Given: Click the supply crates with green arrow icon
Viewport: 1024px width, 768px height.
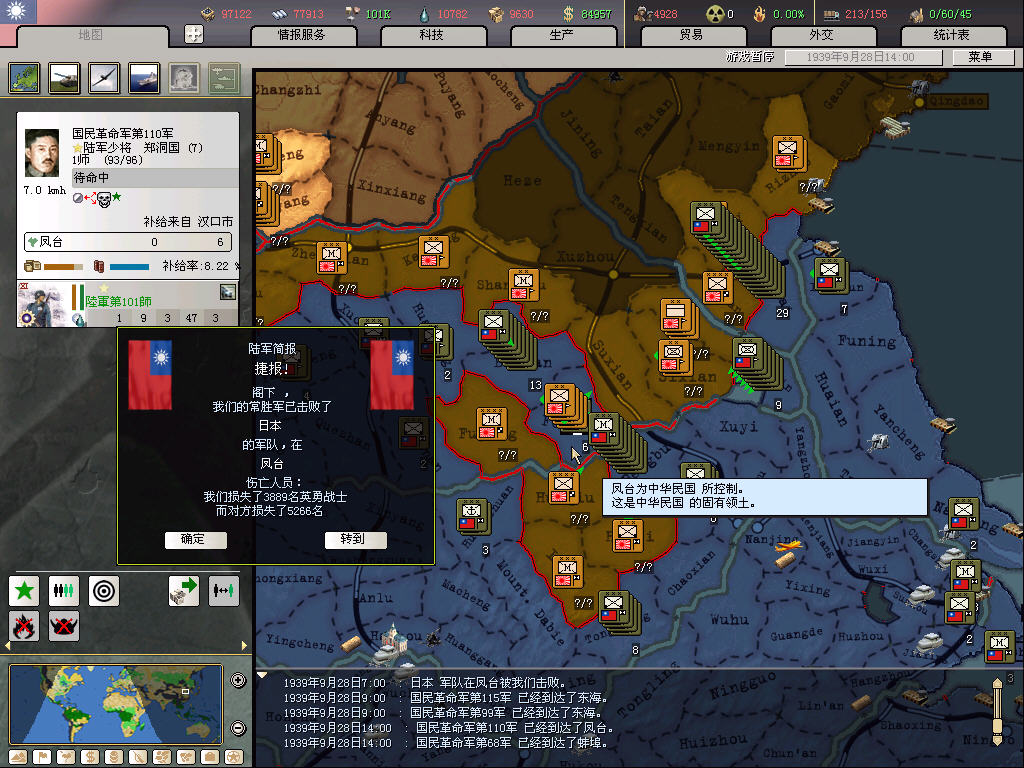Looking at the screenshot, I should pyautogui.click(x=184, y=590).
